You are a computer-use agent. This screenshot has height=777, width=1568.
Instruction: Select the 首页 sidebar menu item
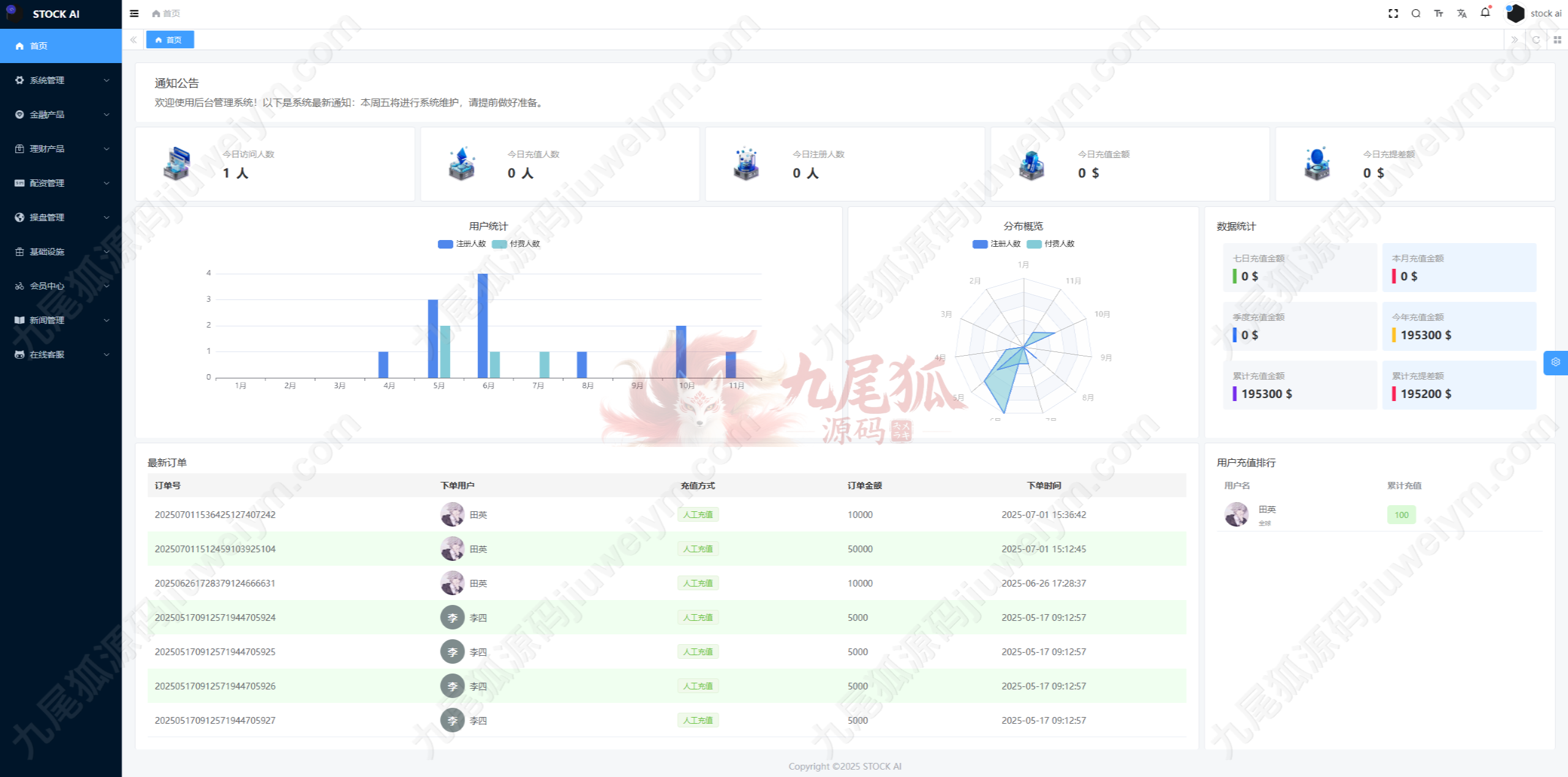point(39,46)
